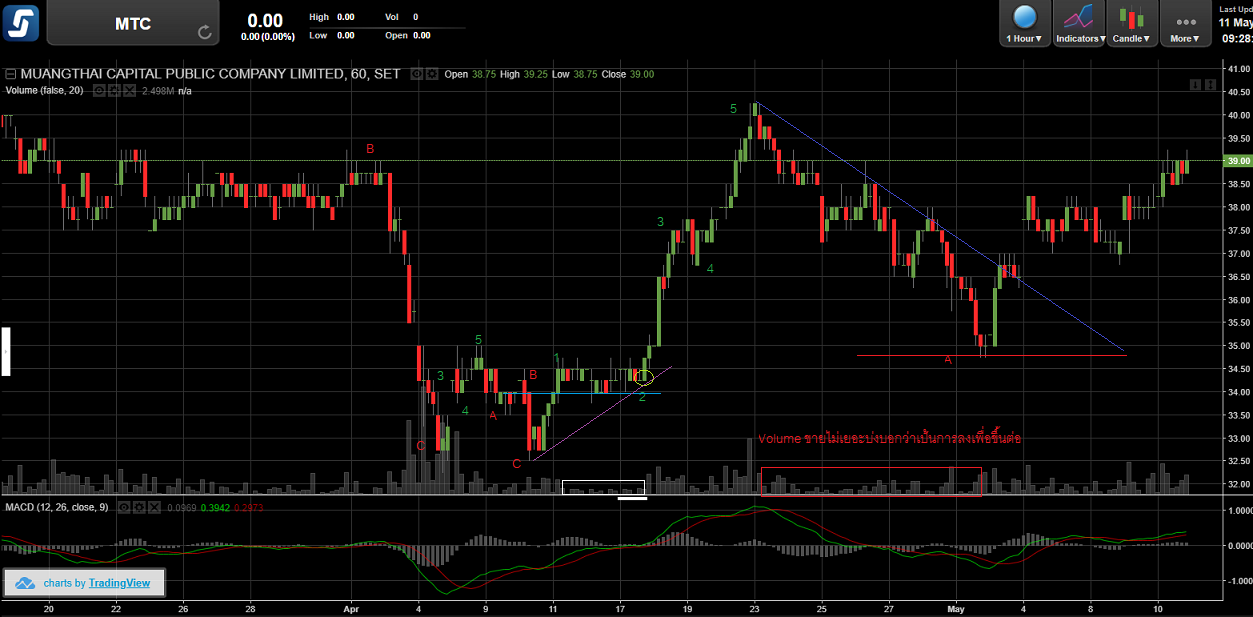
Task: Click the white sidebar handle on the left edge
Action: tap(5, 351)
